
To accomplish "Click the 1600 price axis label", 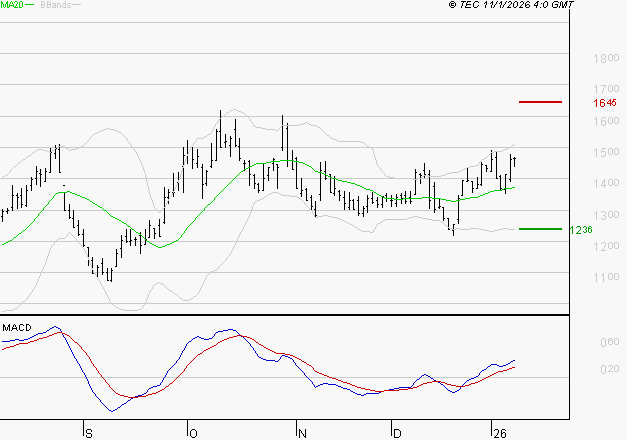I will [606, 121].
